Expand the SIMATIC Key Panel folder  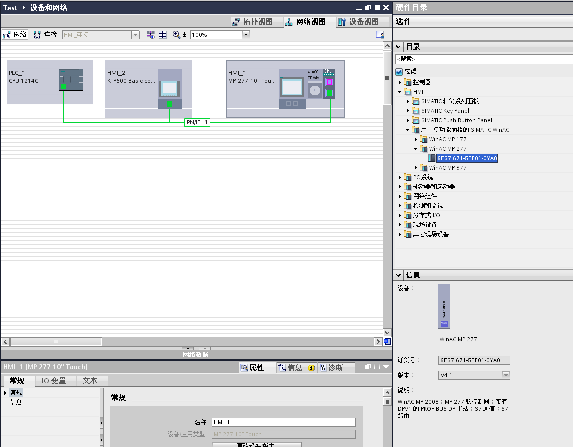tap(408, 111)
